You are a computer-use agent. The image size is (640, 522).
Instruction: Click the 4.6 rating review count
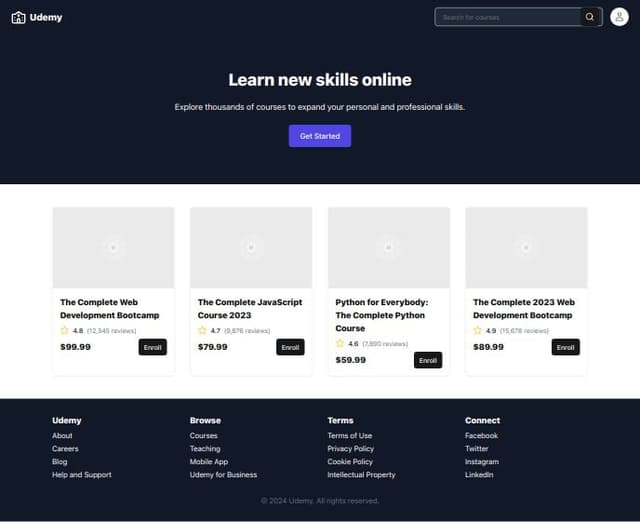385,344
